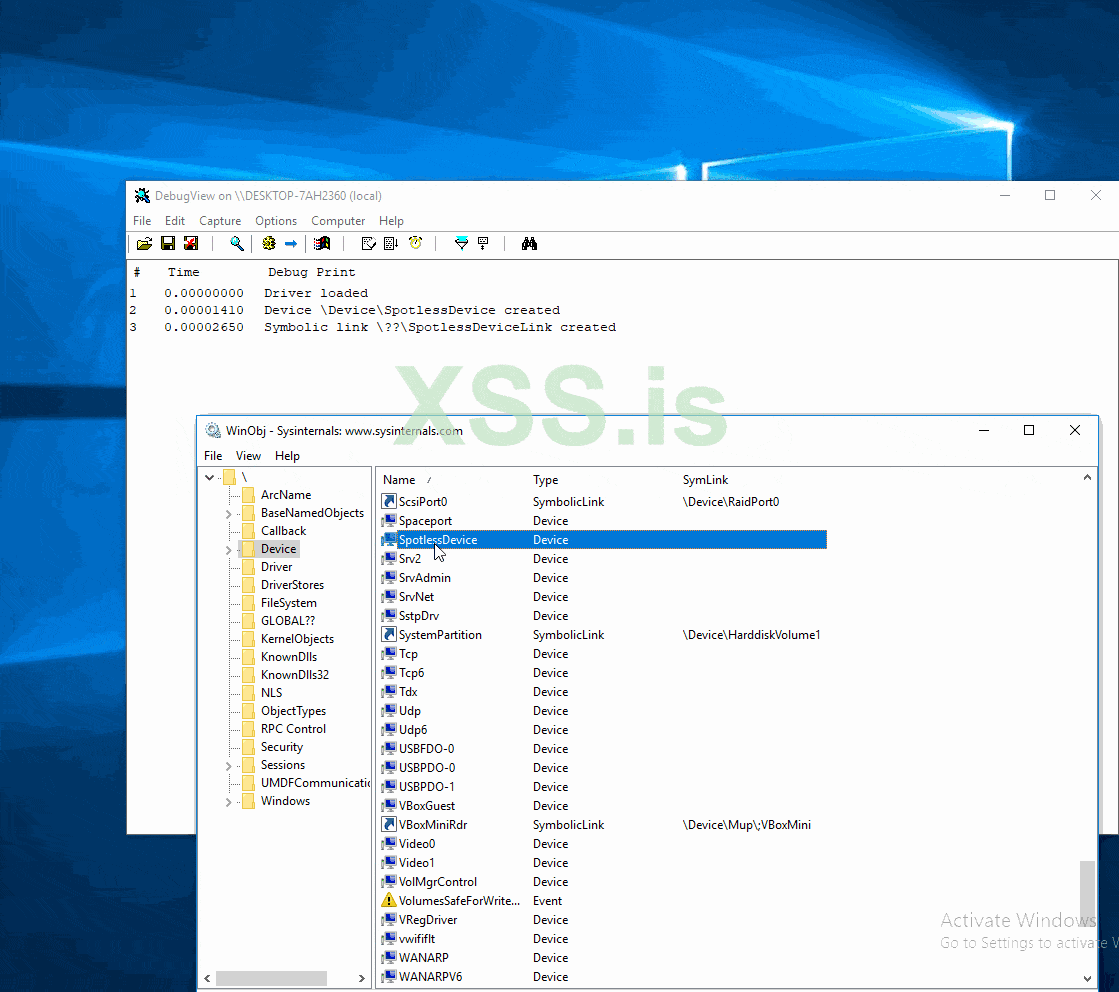Open WinObj File menu

pos(213,455)
